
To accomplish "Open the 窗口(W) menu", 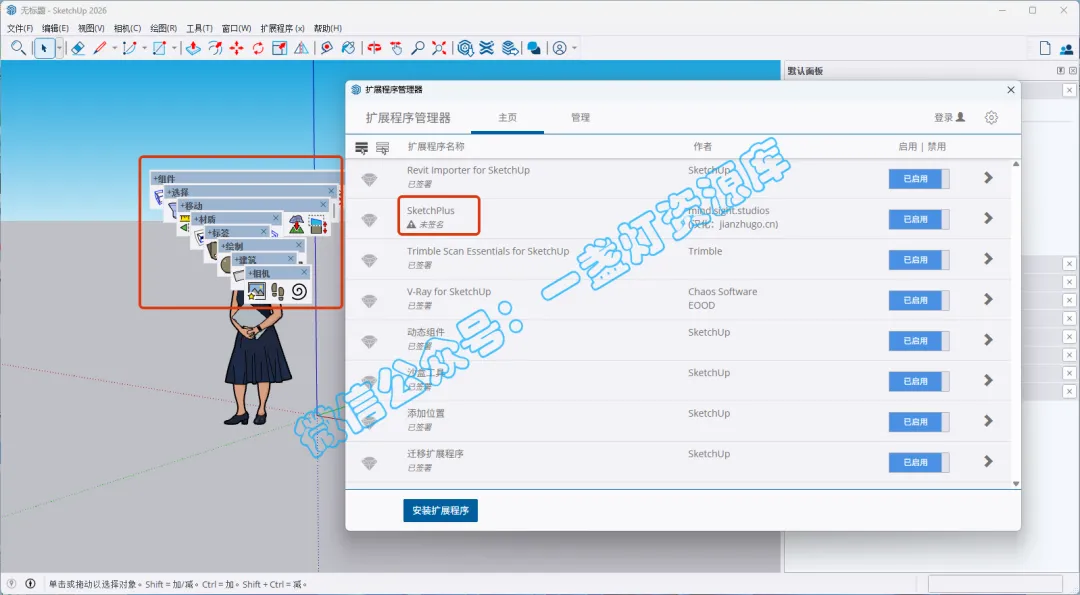I will [x=236, y=28].
